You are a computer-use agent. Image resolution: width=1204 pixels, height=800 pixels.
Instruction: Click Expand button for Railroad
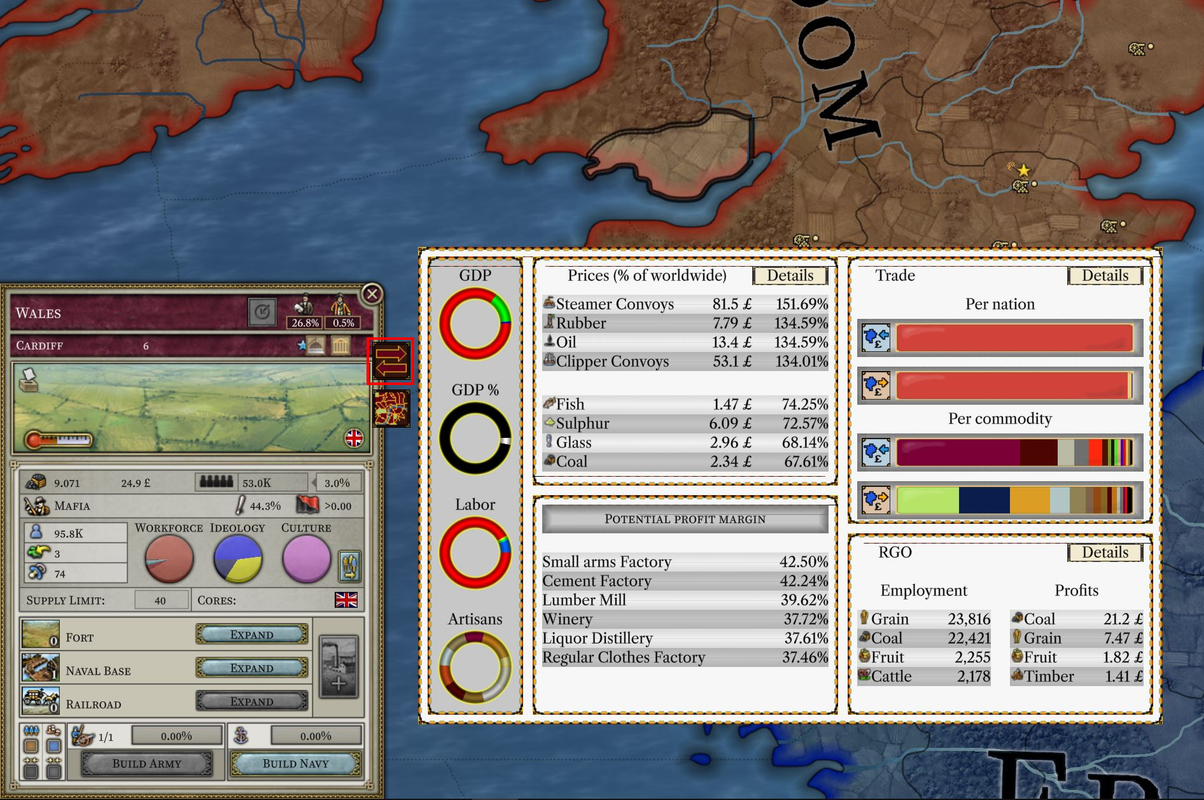pyautogui.click(x=251, y=701)
